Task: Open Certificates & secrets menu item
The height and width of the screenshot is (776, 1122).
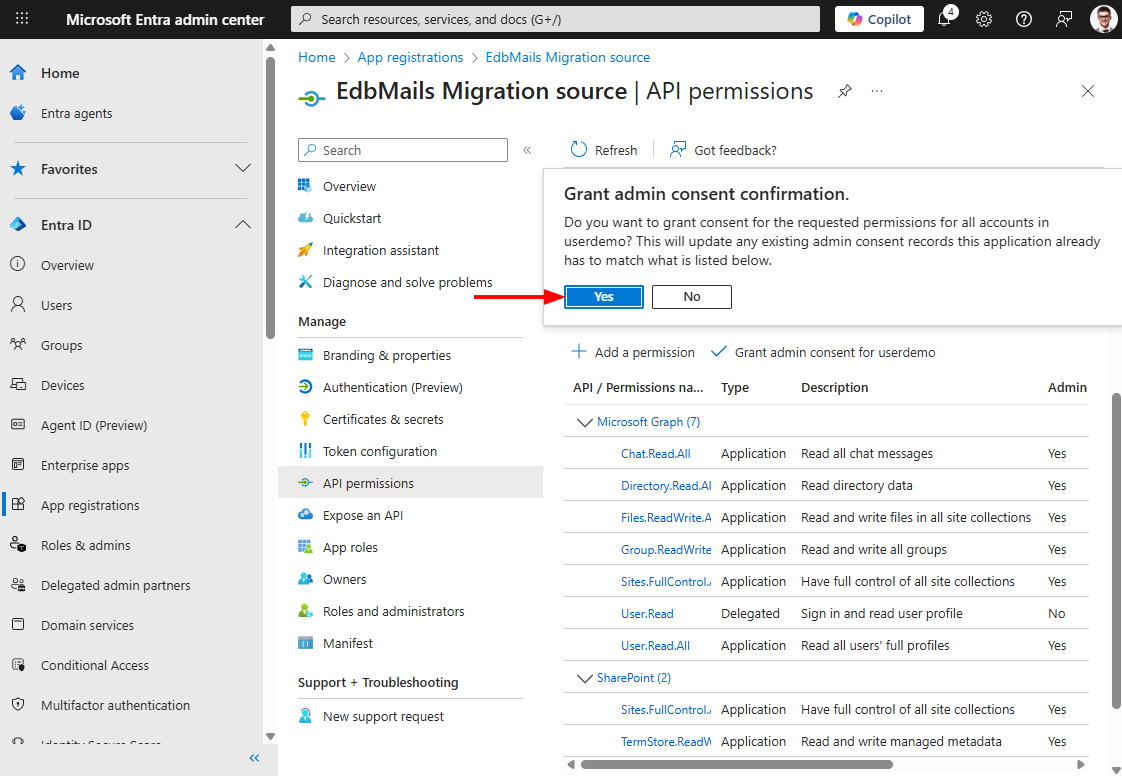Action: click(x=383, y=419)
